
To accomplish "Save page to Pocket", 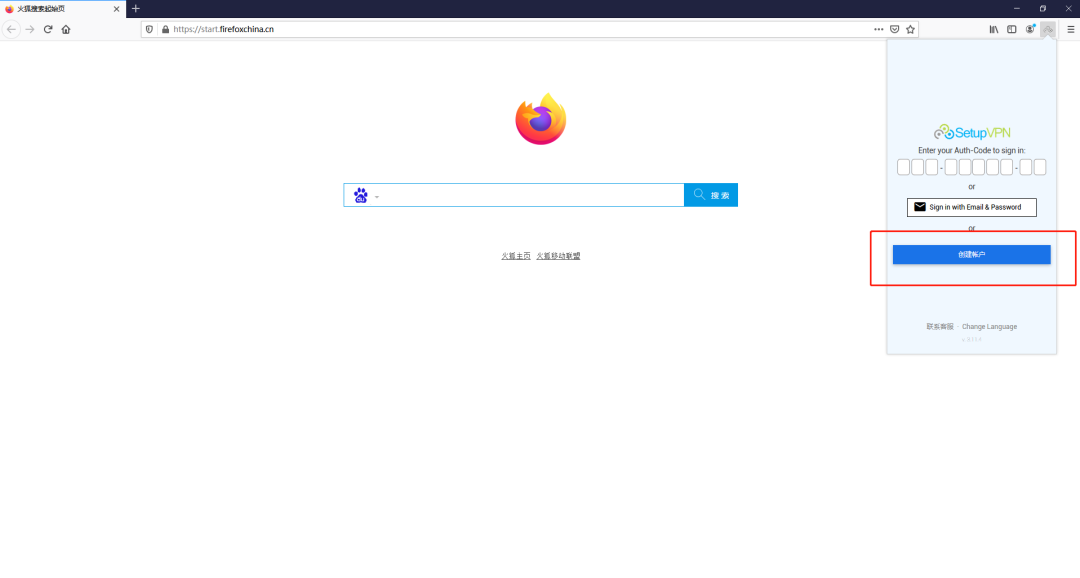I will tap(895, 29).
